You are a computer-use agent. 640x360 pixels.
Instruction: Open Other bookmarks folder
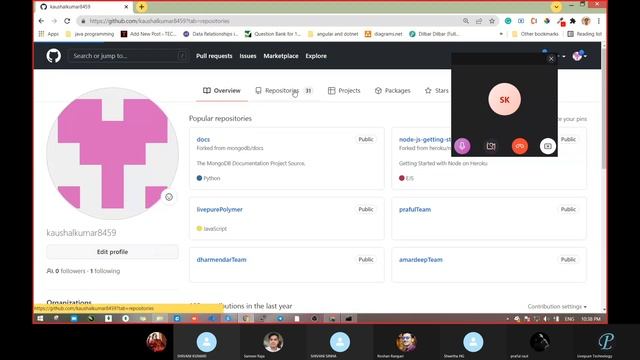535,34
